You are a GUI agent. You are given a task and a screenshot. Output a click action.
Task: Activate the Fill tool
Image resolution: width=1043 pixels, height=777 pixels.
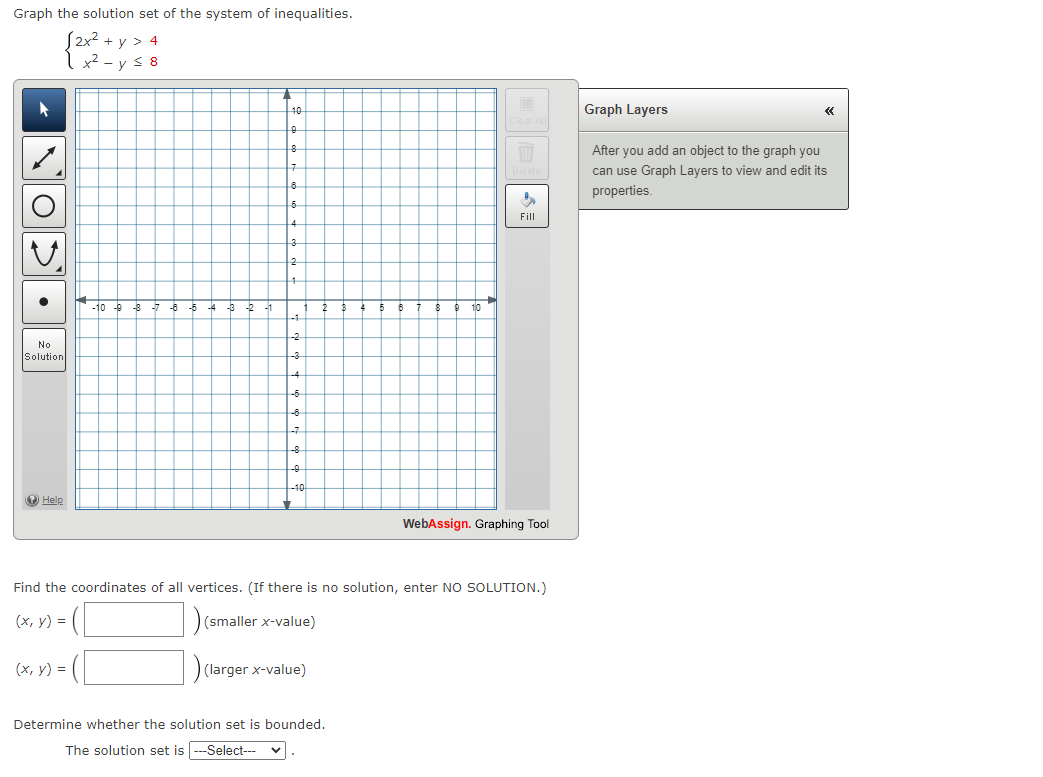point(527,207)
